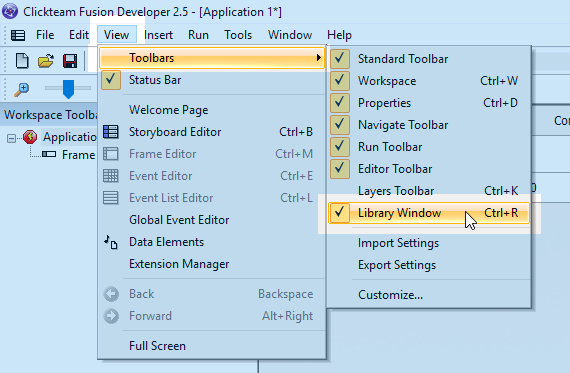Image resolution: width=570 pixels, height=373 pixels.
Task: Select the Frame item in workspace tree
Action: (x=79, y=155)
